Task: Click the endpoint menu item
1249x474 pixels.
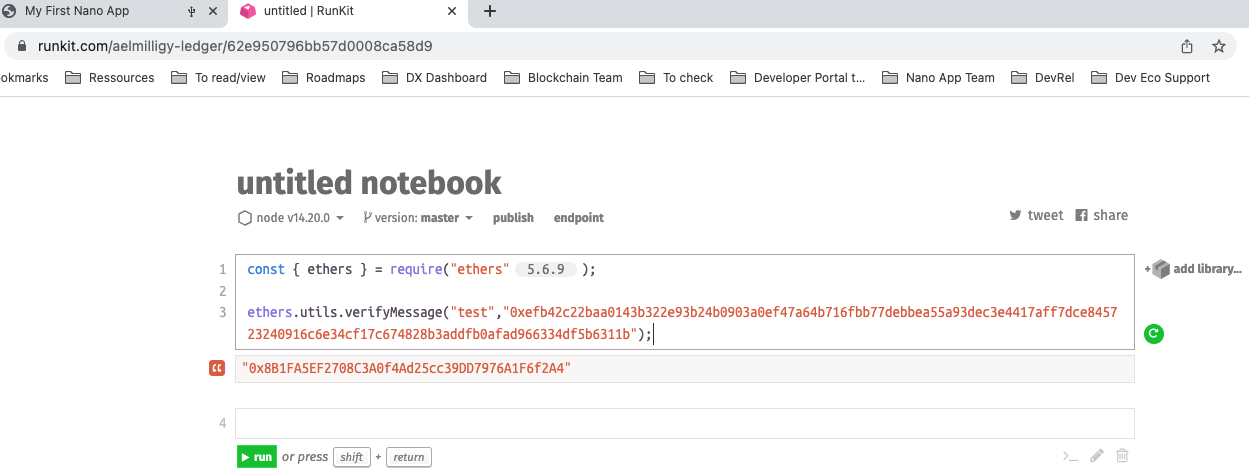Action: pos(579,217)
